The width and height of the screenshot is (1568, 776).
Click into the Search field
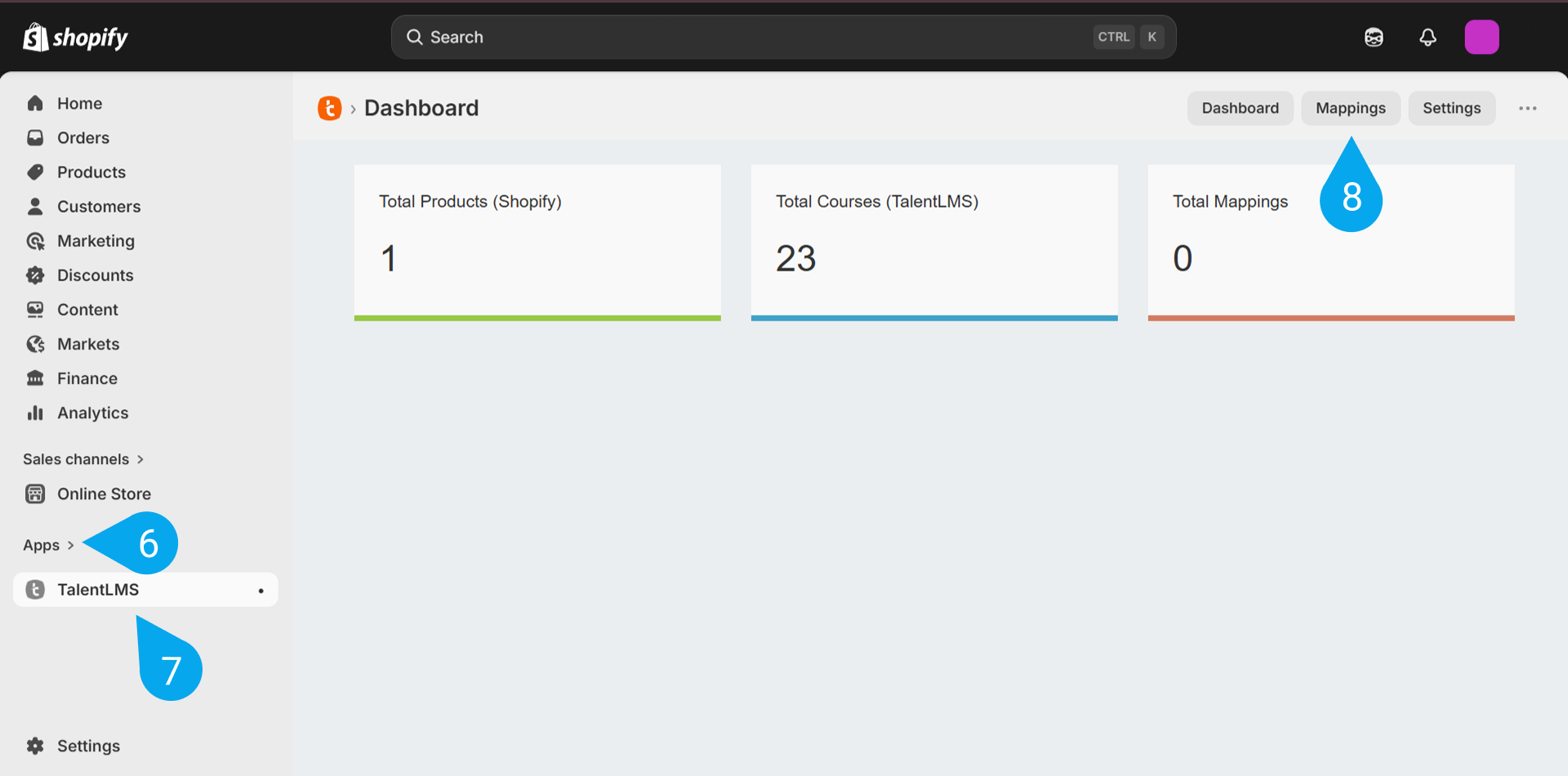point(783,37)
